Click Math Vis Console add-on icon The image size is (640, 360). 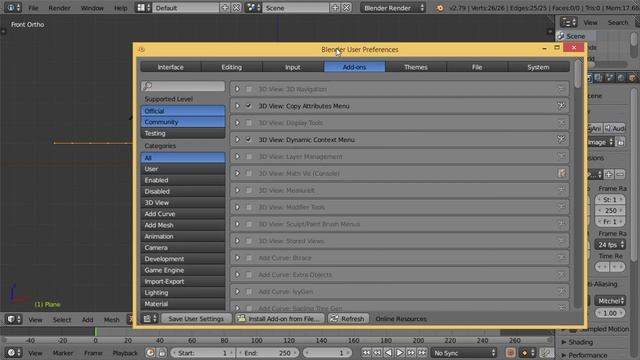pos(562,173)
